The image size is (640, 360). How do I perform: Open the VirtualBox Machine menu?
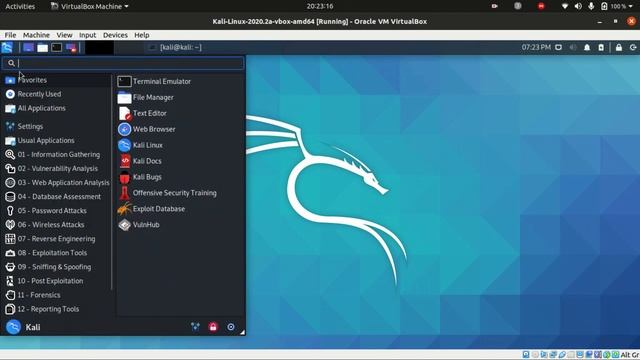(36, 35)
